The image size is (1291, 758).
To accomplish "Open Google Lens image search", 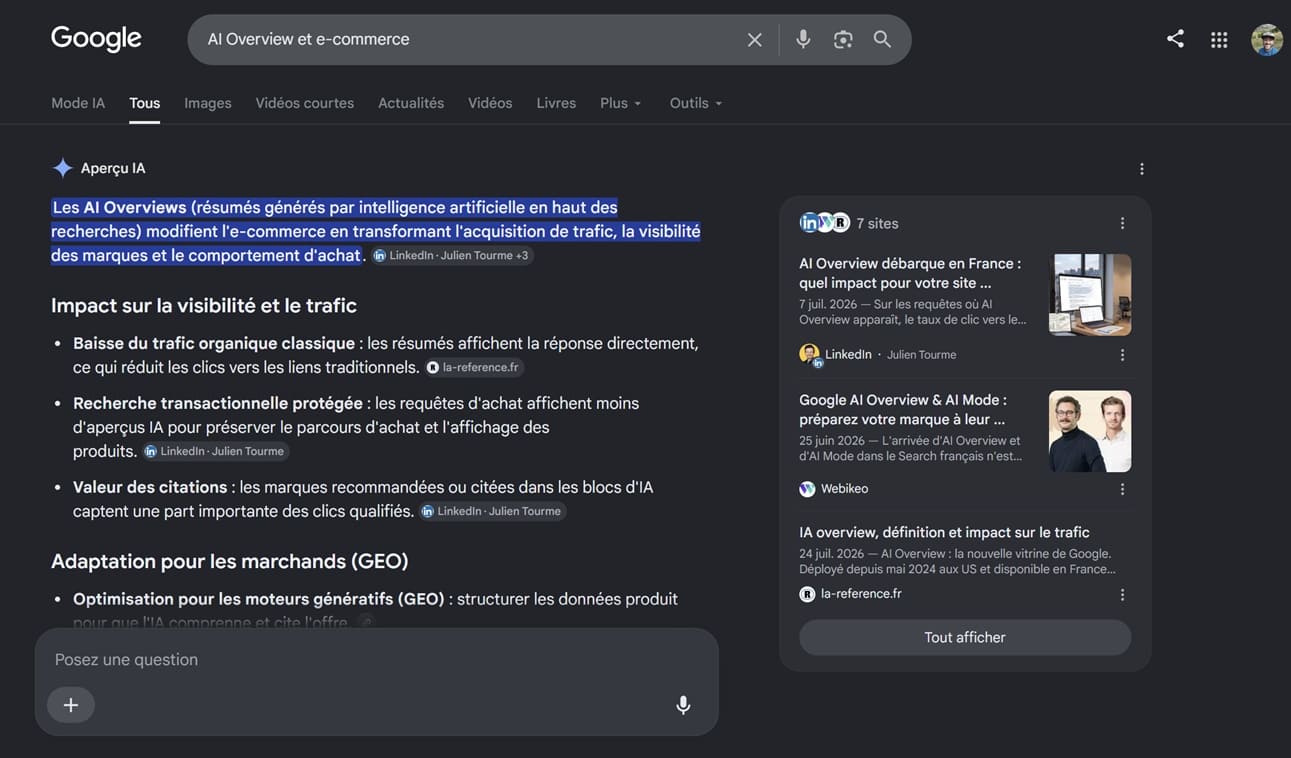I will (843, 39).
